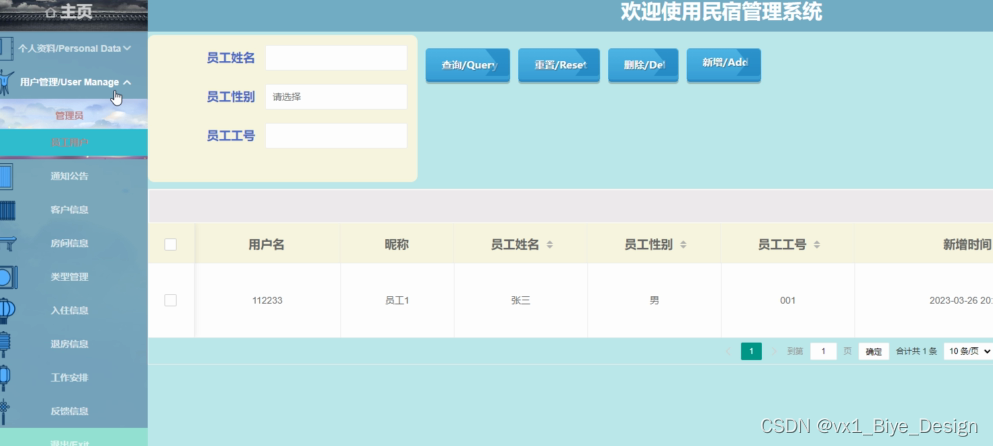
Task: Click name cell 张三
Action: tap(521, 300)
